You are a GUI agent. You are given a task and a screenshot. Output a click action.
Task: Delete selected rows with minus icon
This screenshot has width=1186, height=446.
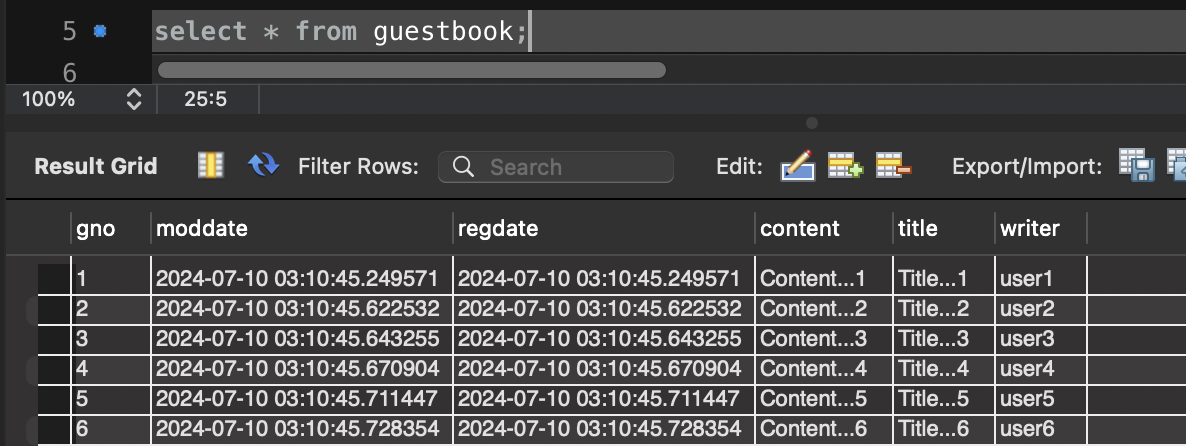click(893, 165)
